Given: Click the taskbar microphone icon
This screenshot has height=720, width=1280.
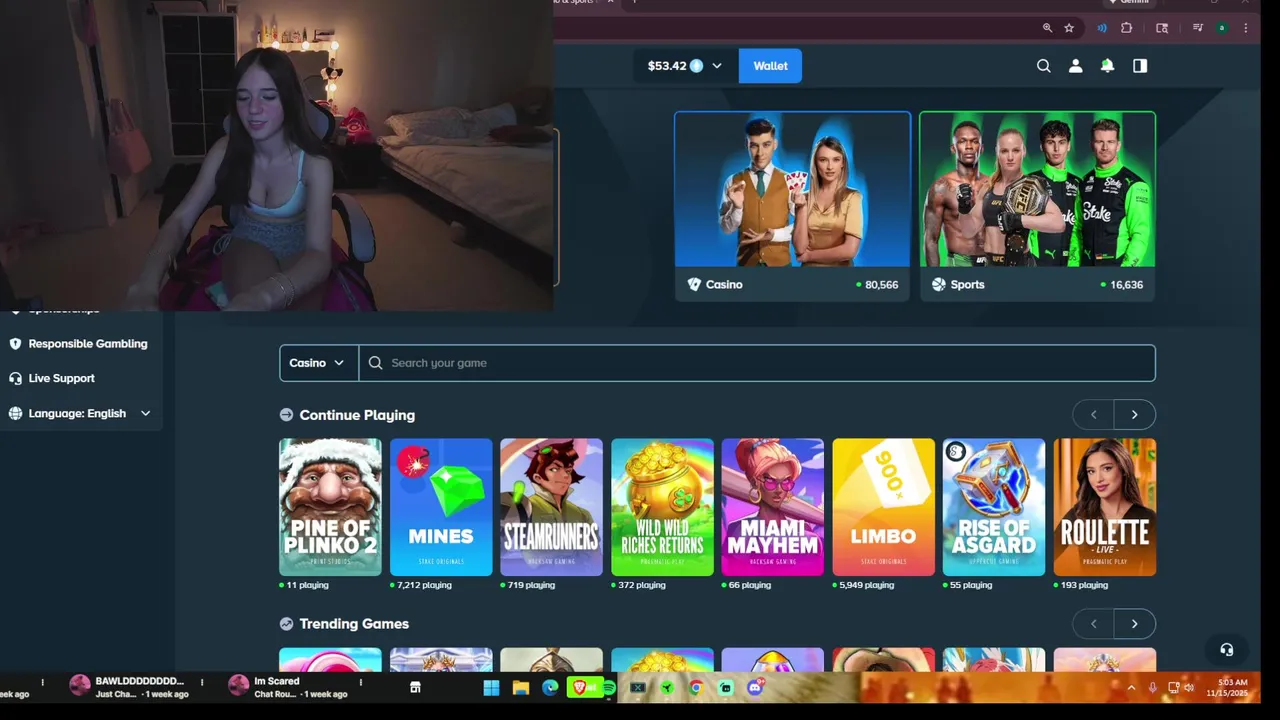Looking at the screenshot, I should 1153,688.
